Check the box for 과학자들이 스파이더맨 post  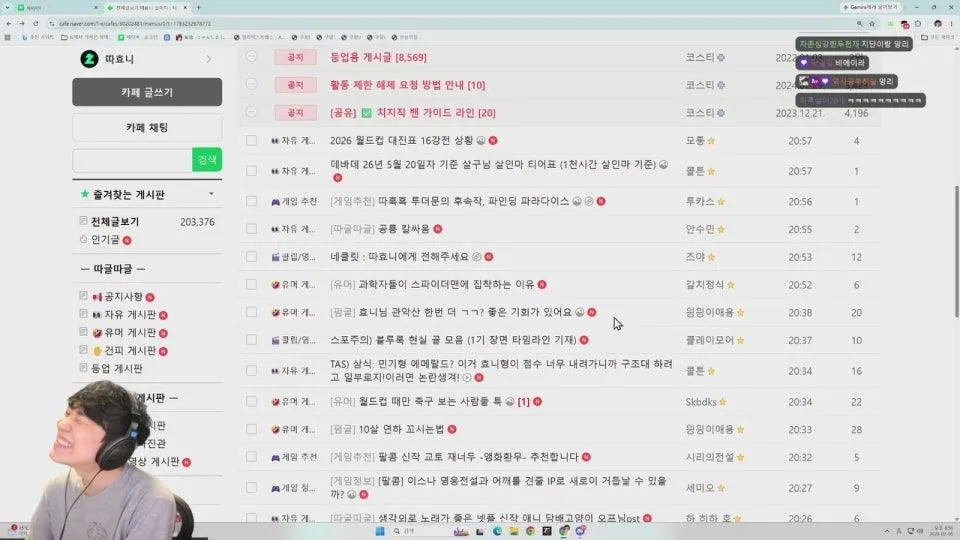click(x=252, y=284)
